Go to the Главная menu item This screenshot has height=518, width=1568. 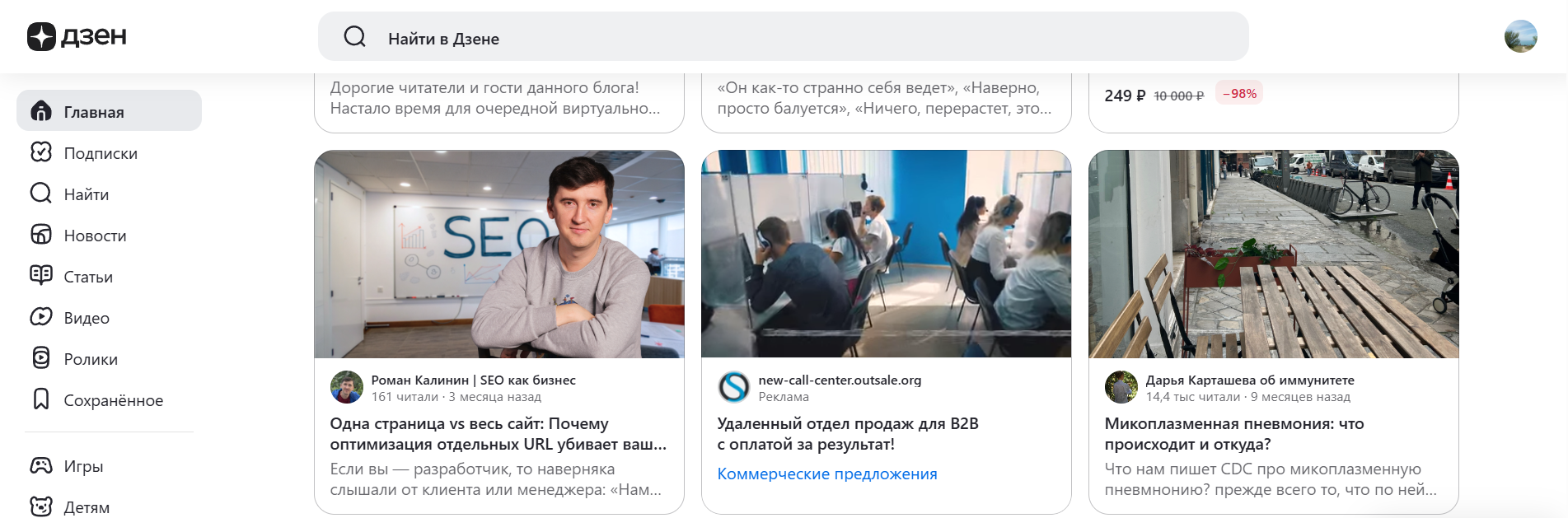pyautogui.click(x=109, y=110)
